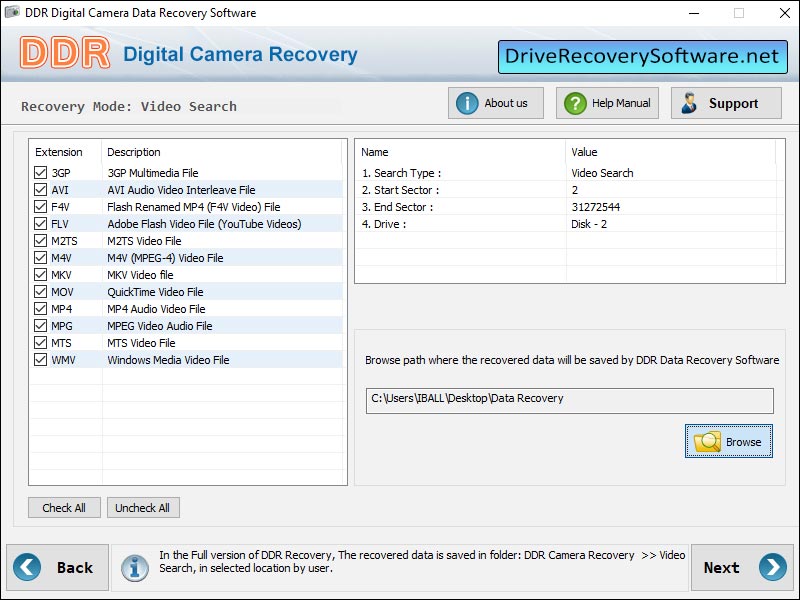This screenshot has height=600, width=800.
Task: Select the 'QuickTime Video File' description
Action: 155,292
